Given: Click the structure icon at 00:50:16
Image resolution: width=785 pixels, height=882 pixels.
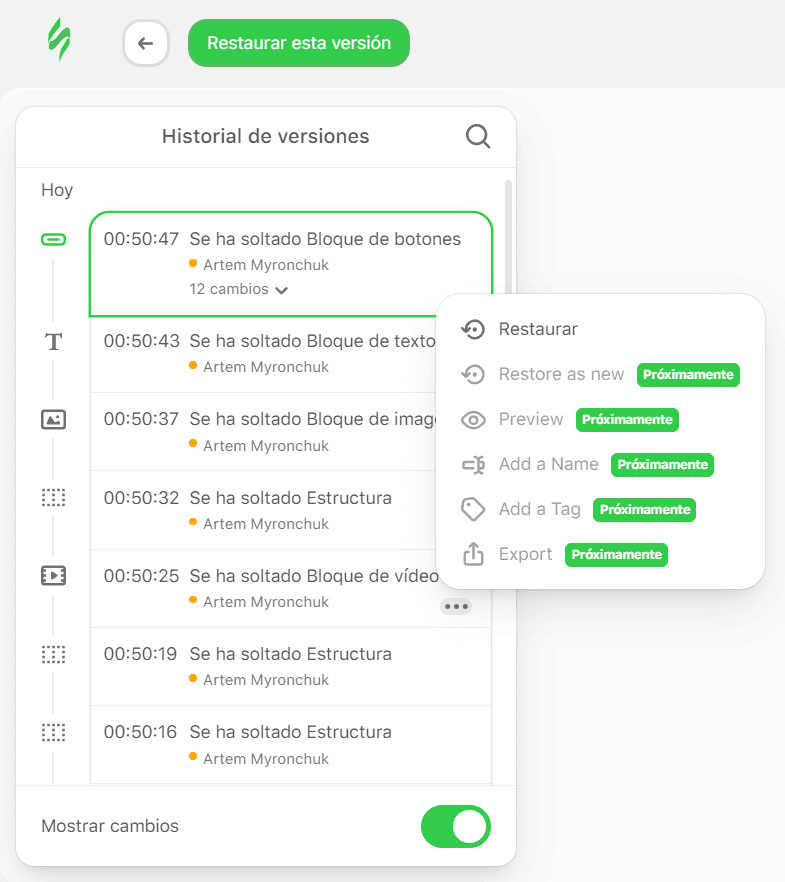Looking at the screenshot, I should (x=53, y=732).
